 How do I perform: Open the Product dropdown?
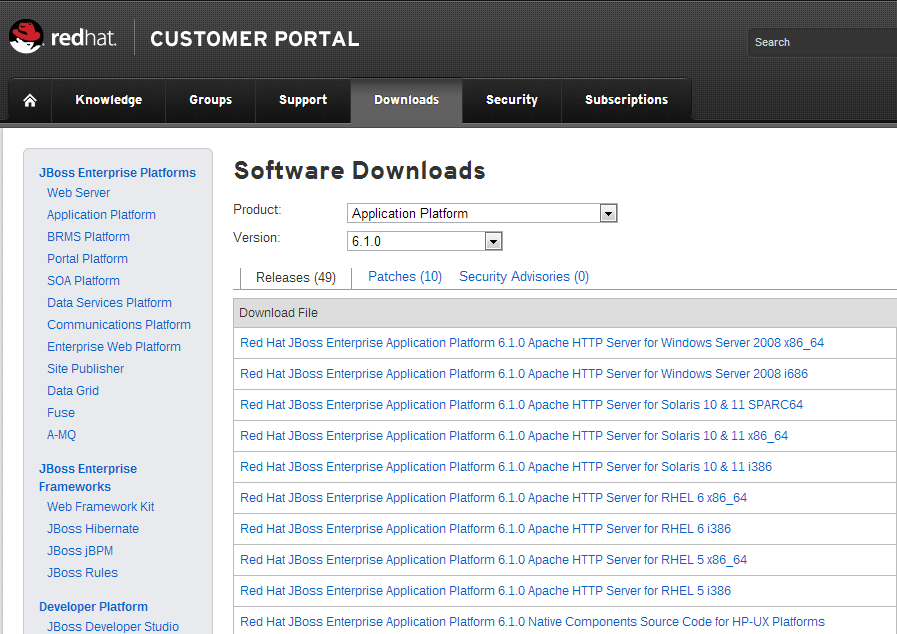pos(482,213)
